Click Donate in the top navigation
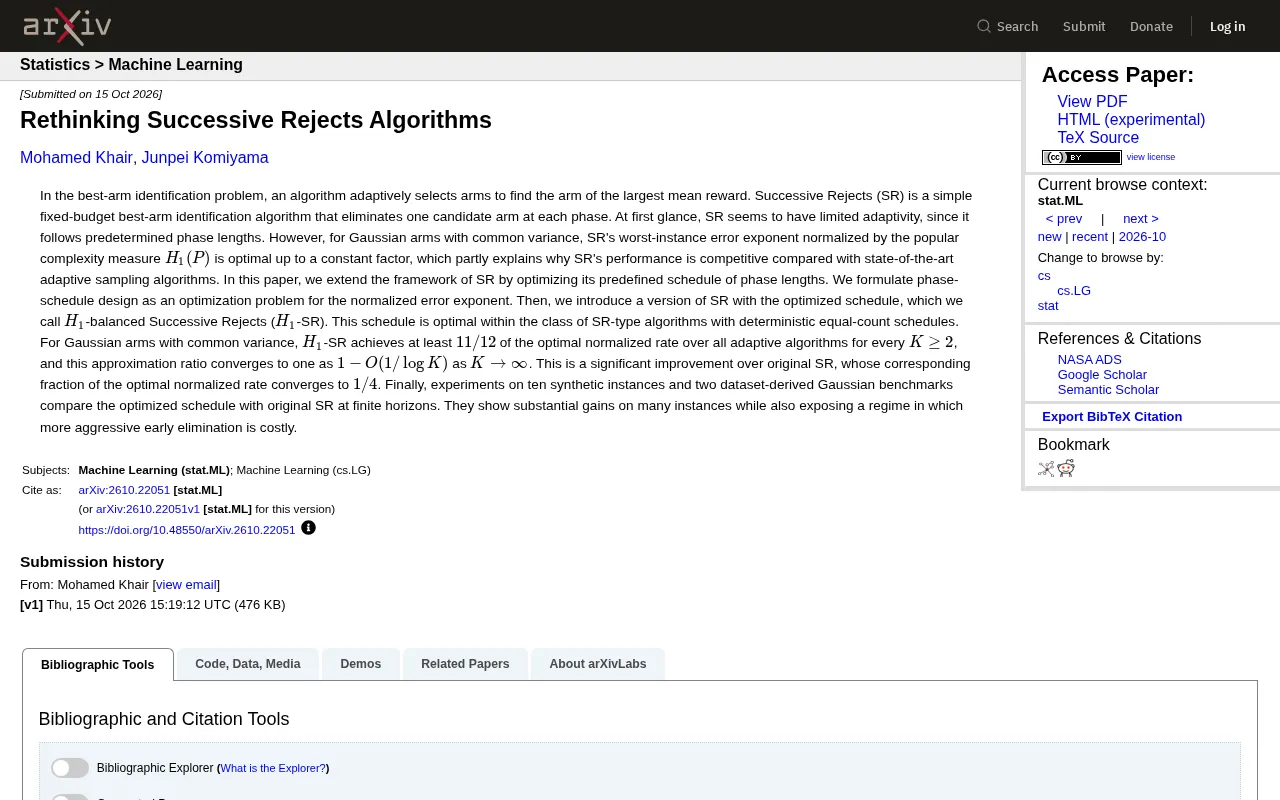 tap(1151, 26)
